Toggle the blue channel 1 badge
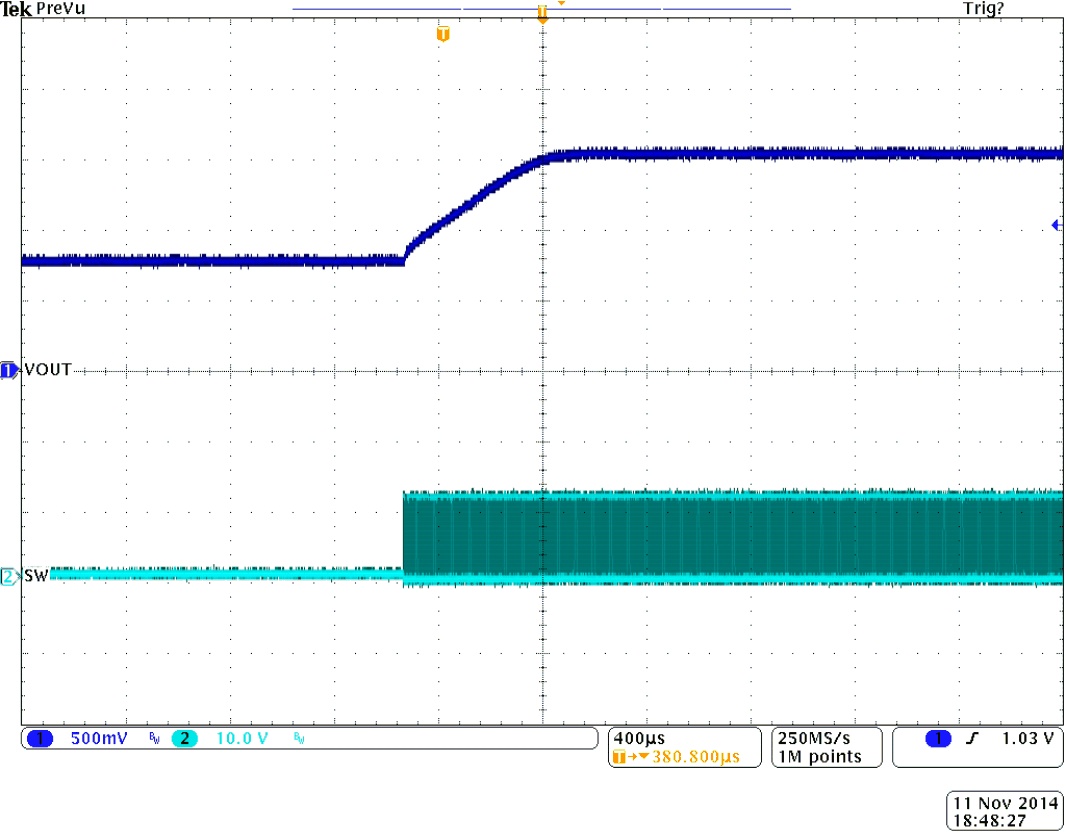1066x833 pixels. pyautogui.click(x=40, y=739)
